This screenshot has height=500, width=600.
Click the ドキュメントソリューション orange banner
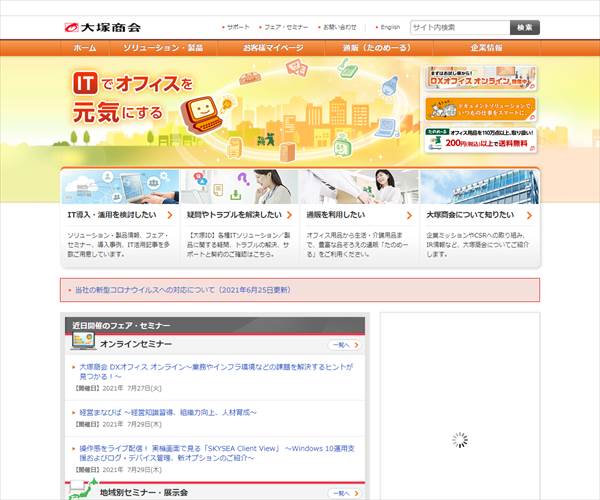click(x=480, y=109)
